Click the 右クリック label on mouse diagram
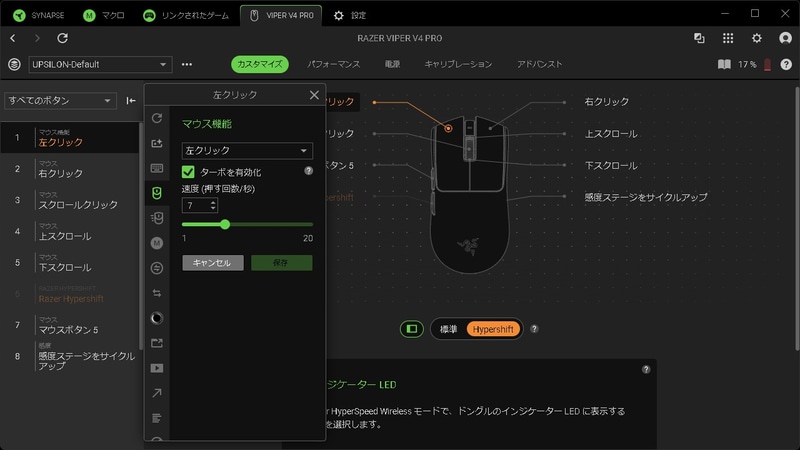Screen dimensions: 800x450 tap(607, 102)
